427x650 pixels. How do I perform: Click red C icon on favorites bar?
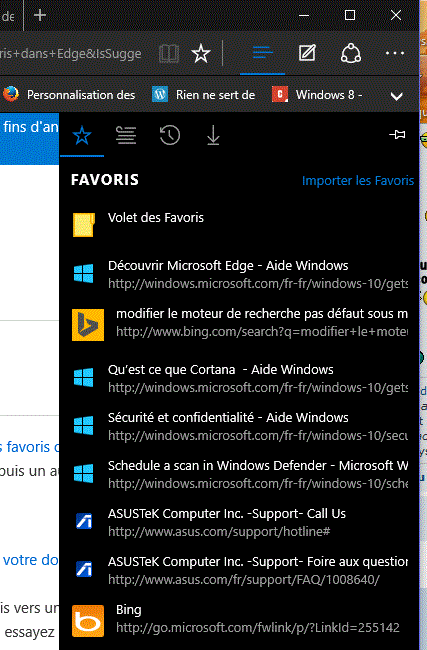(280, 94)
